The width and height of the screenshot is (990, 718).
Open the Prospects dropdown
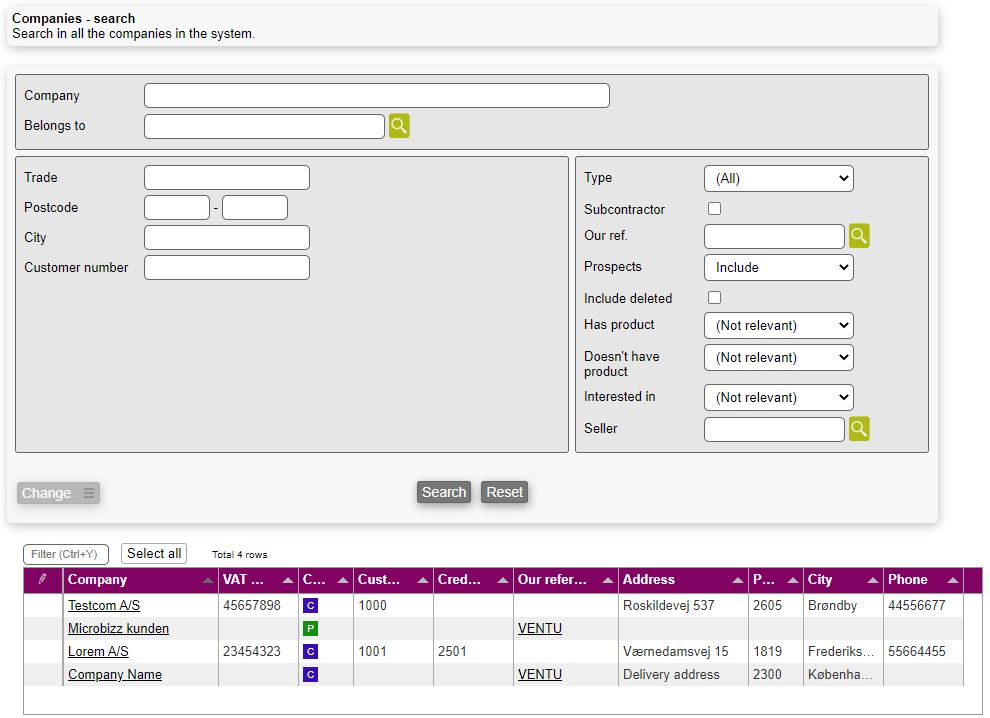(778, 268)
